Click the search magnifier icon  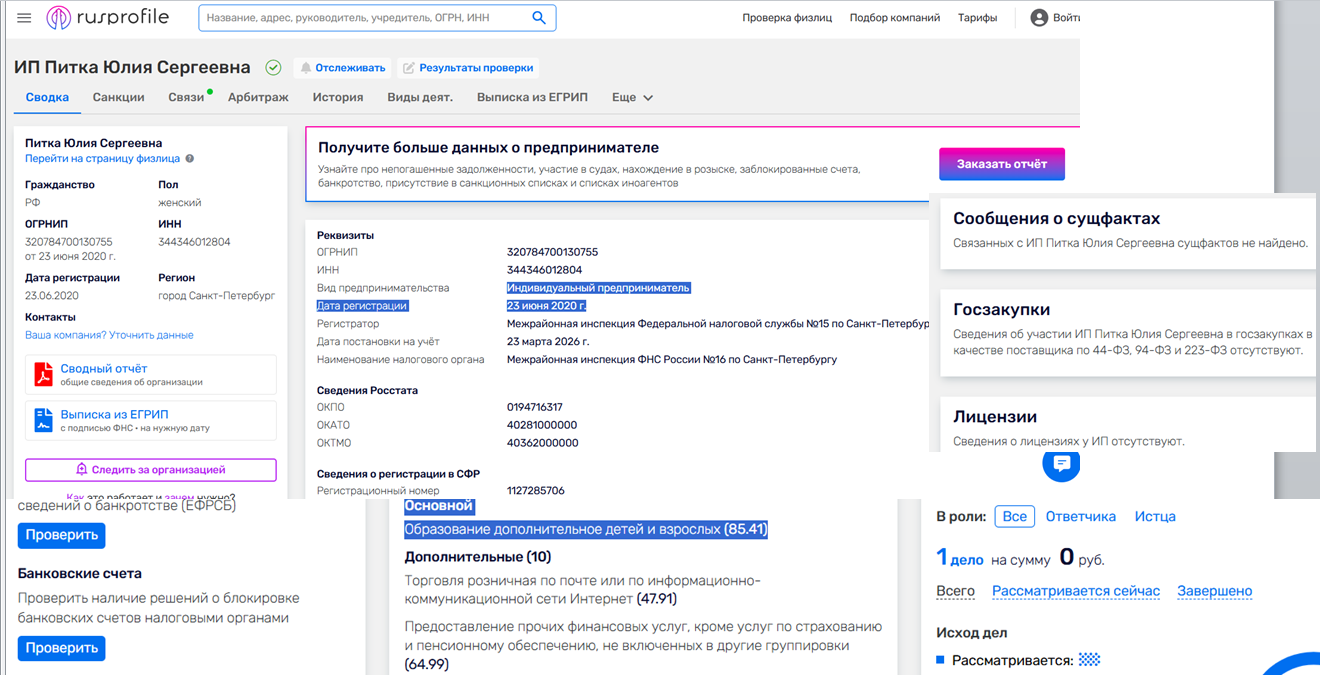539,18
